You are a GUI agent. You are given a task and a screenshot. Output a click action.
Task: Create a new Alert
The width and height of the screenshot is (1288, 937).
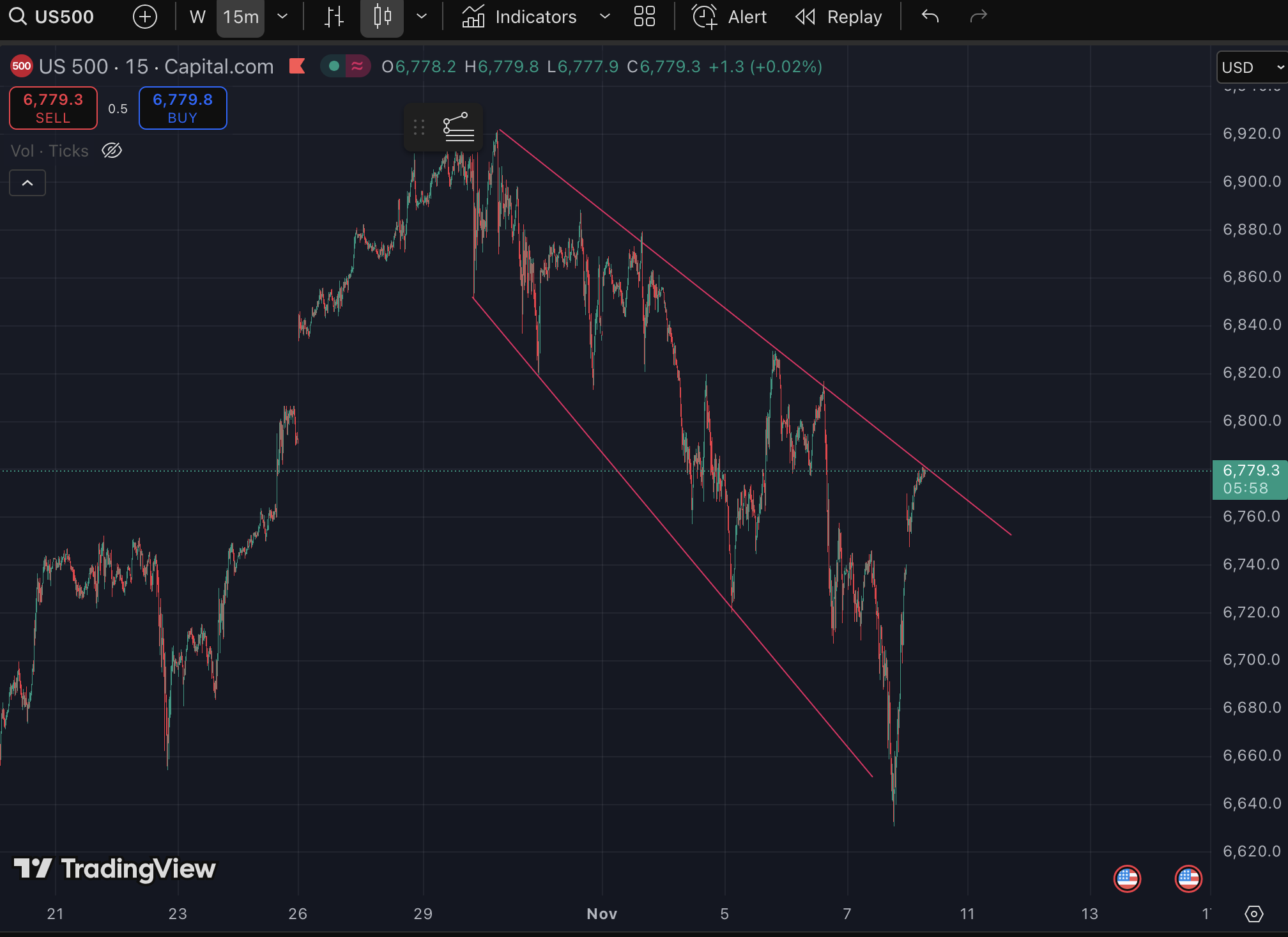click(x=730, y=17)
